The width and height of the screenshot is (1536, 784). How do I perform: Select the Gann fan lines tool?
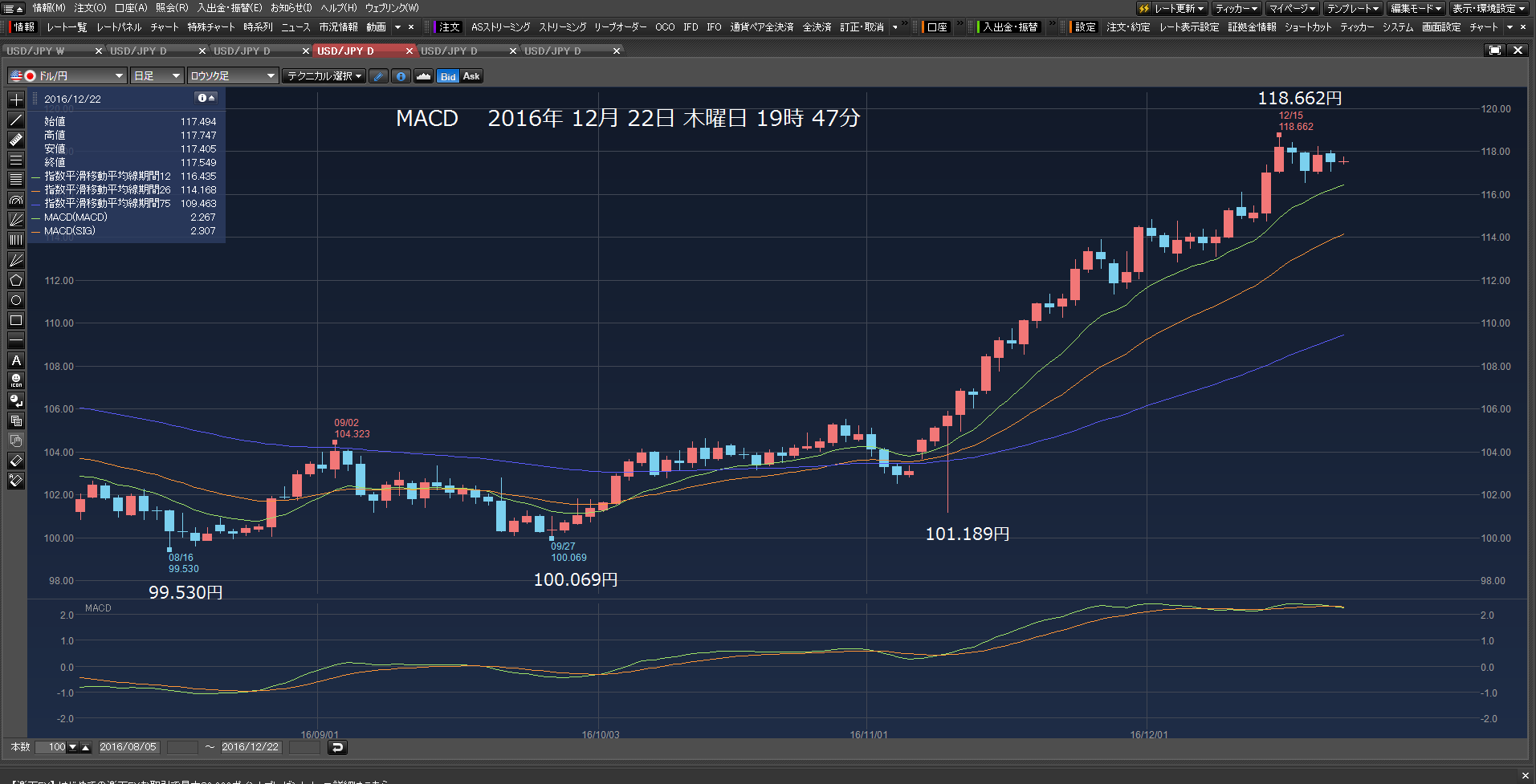coord(15,260)
